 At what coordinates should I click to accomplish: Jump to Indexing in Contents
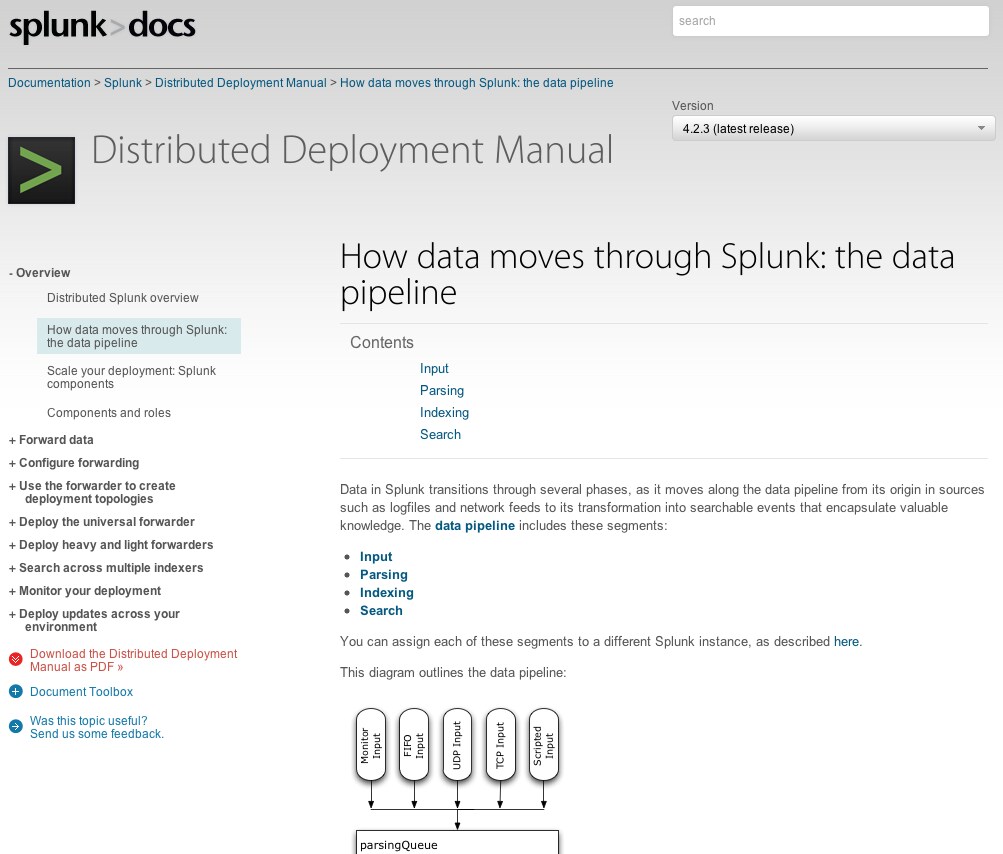point(445,412)
